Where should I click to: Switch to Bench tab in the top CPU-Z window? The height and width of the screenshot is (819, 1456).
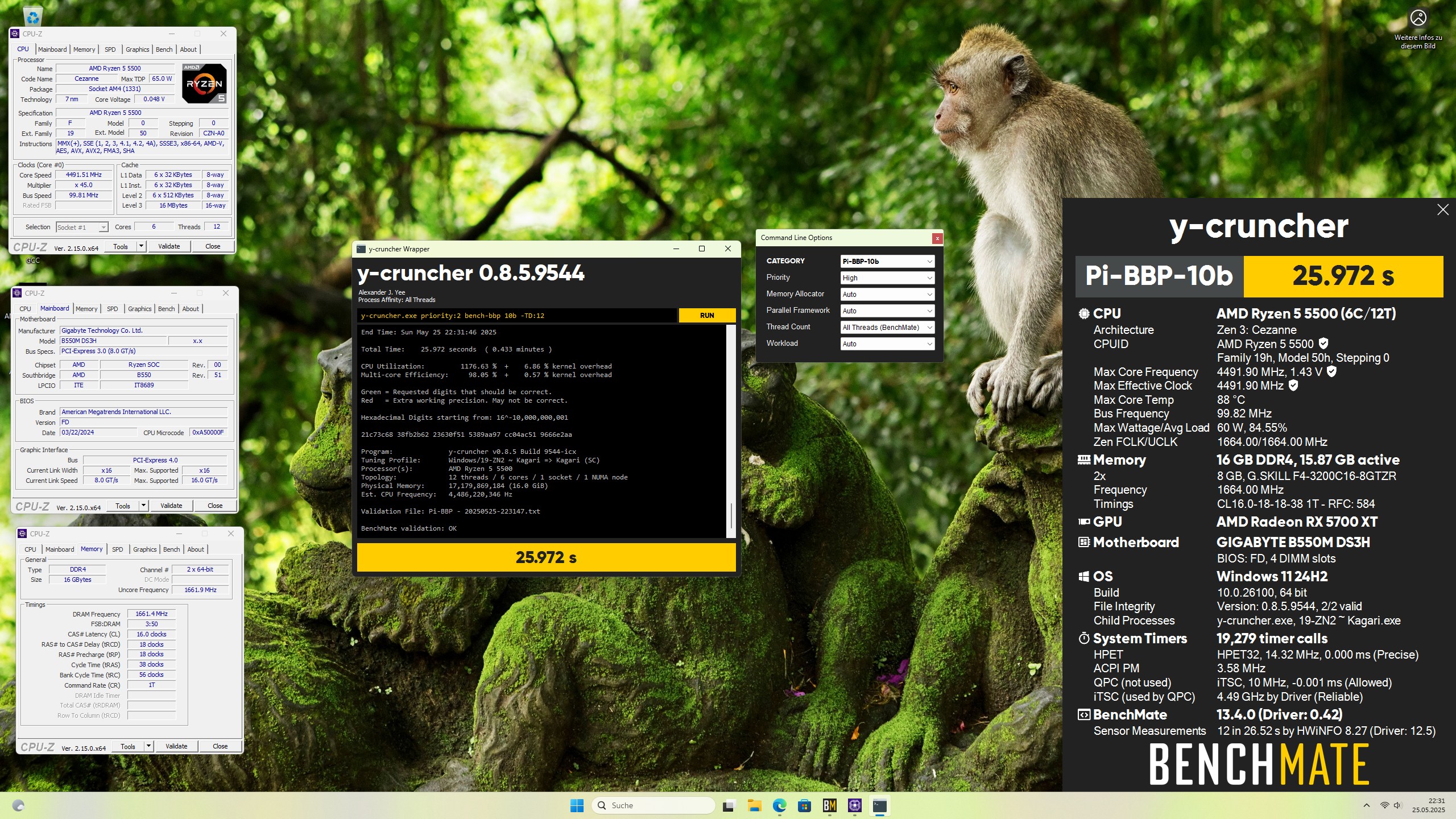(164, 49)
